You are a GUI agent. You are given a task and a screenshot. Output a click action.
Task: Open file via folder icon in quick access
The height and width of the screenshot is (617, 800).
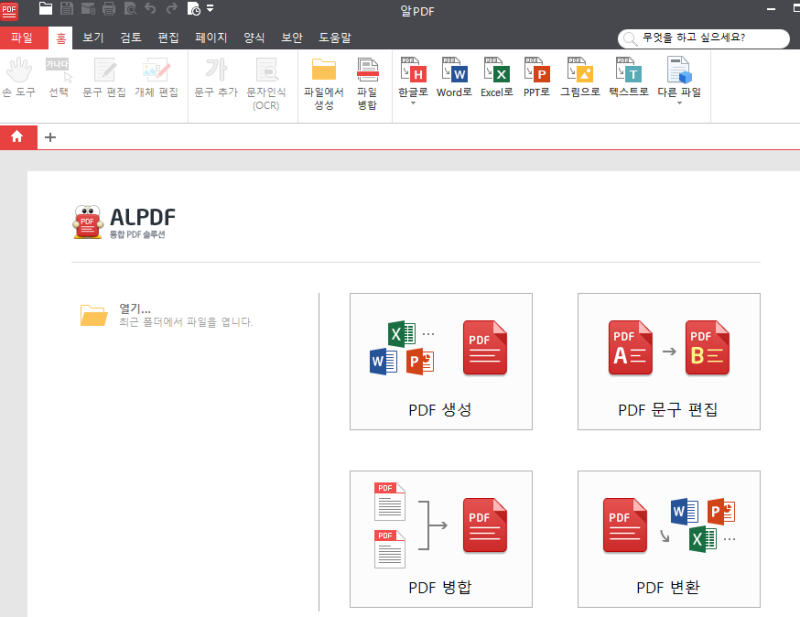coord(45,9)
